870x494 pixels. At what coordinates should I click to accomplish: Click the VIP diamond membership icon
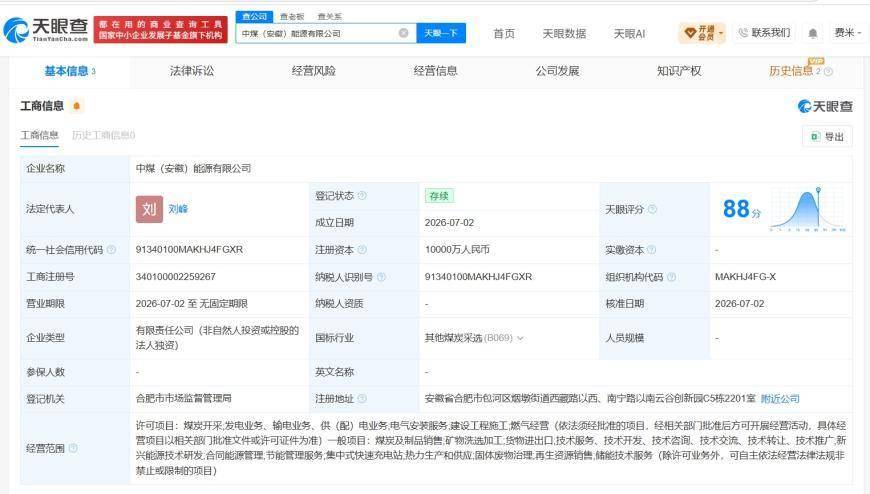coord(690,33)
